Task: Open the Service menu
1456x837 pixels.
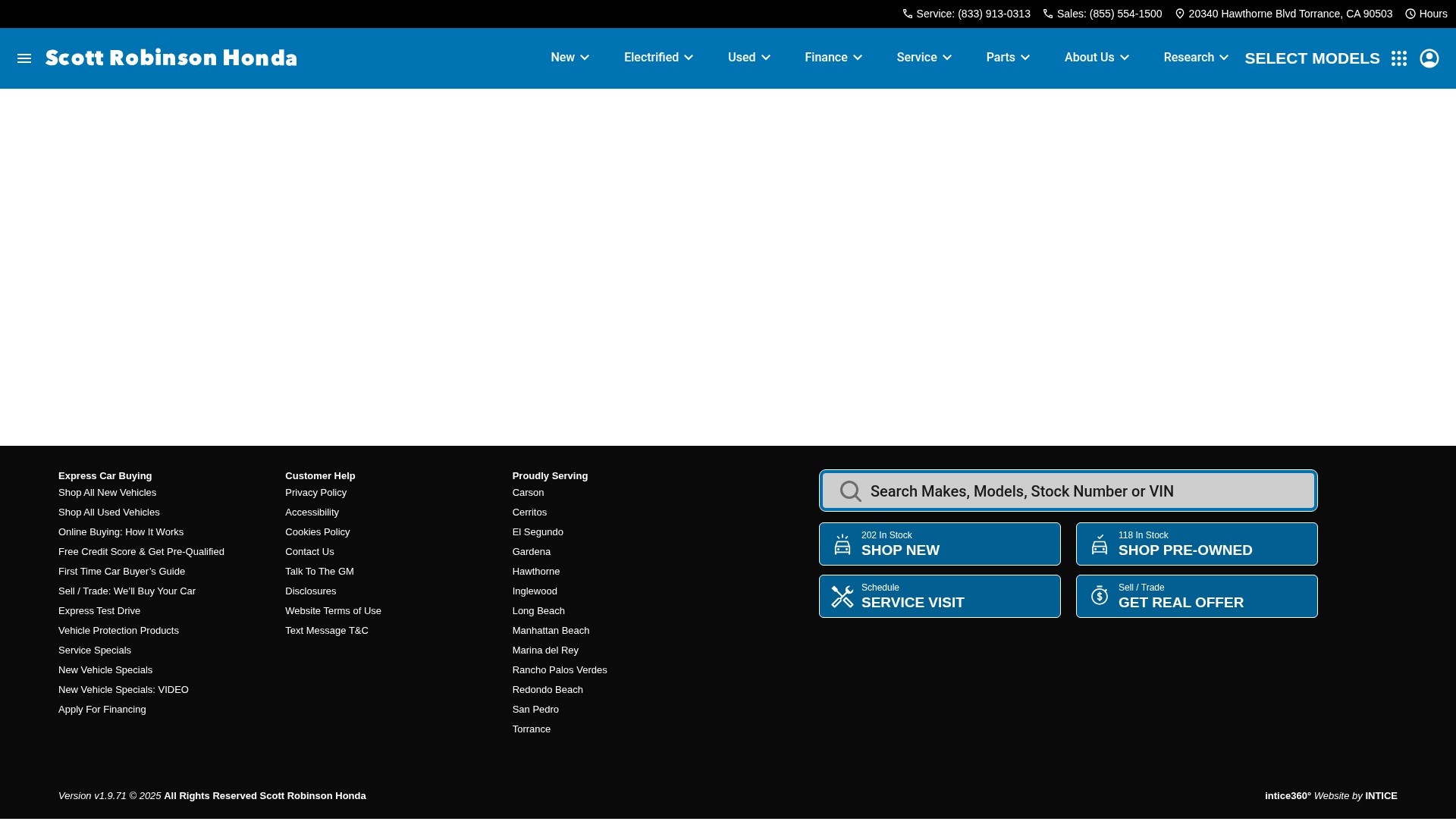Action: [917, 58]
